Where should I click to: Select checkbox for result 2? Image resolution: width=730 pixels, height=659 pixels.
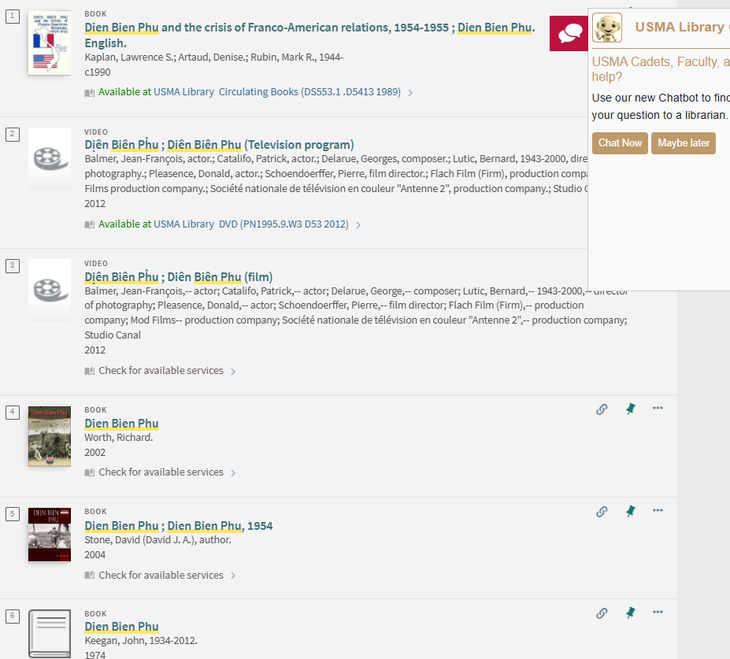pos(12,134)
